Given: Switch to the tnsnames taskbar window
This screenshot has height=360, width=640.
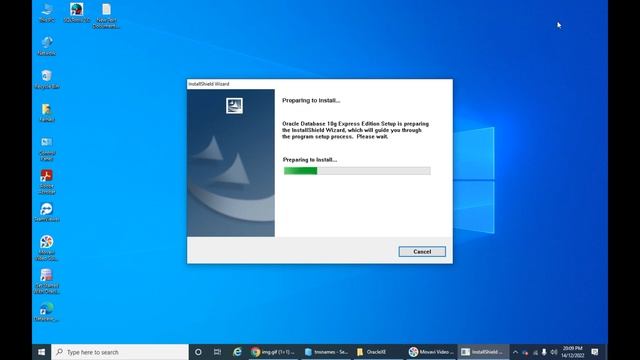Looking at the screenshot, I should (x=326, y=352).
